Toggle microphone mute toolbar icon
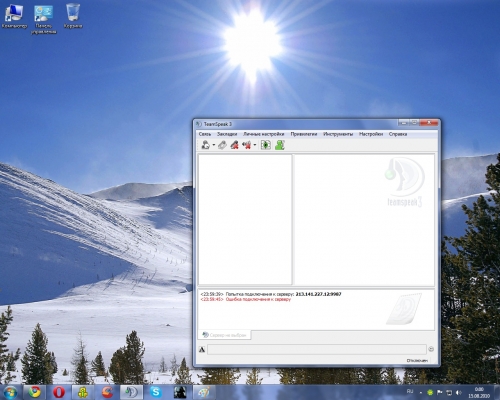The height and width of the screenshot is (400, 500). click(x=235, y=145)
